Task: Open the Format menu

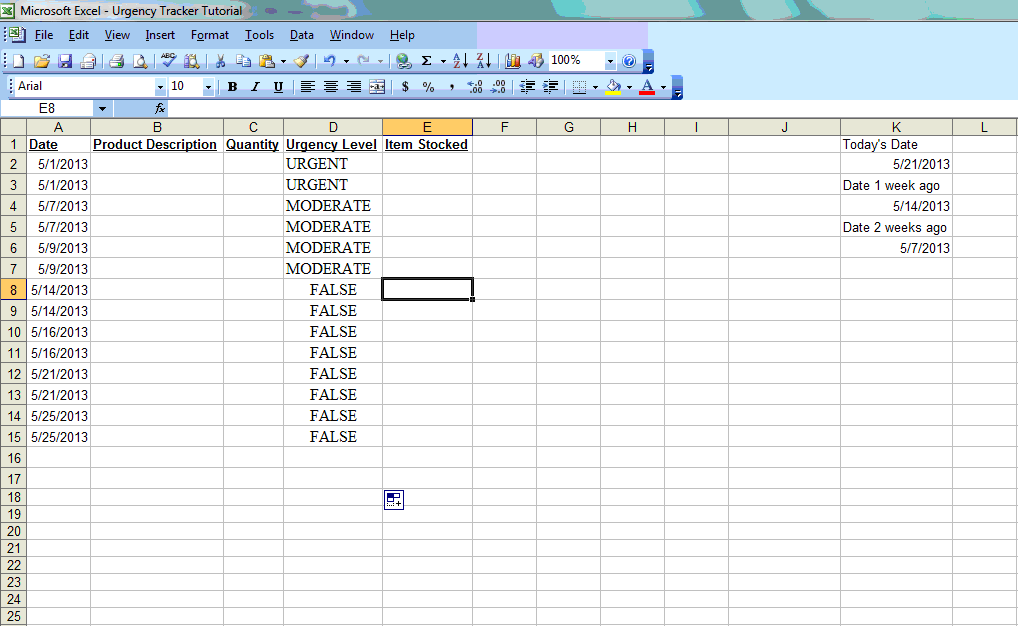Action: click(209, 35)
